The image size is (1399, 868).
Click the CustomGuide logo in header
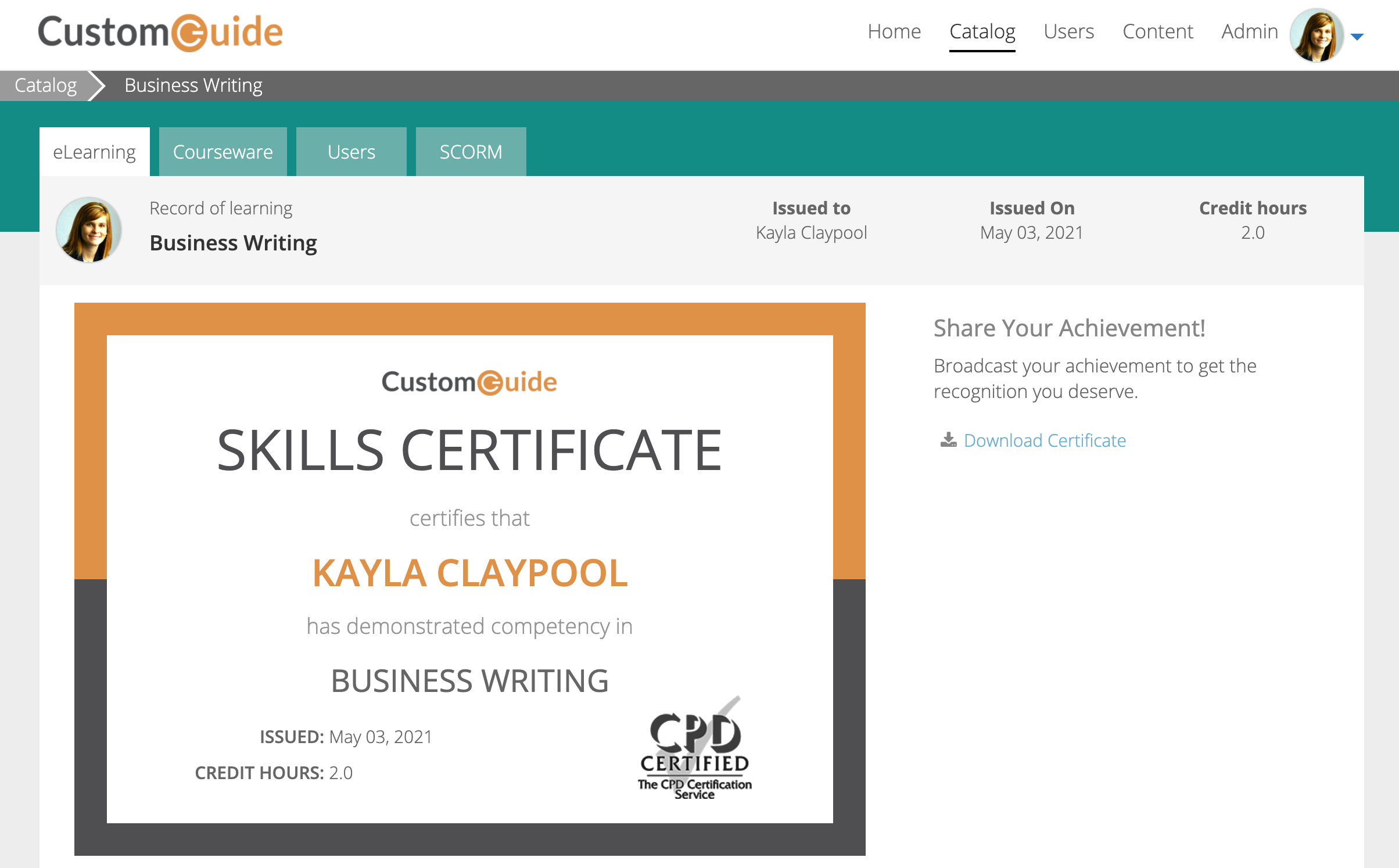pyautogui.click(x=160, y=33)
